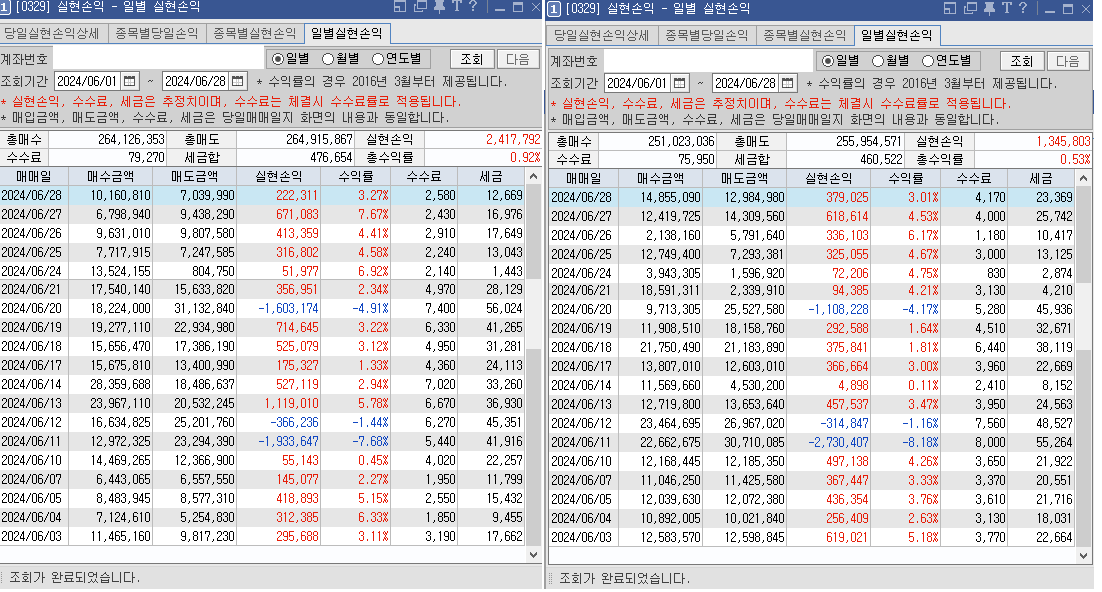Screen dimensions: 1102x592
Task: Click 수익률 column header in right table
Action: pyautogui.click(x=906, y=179)
